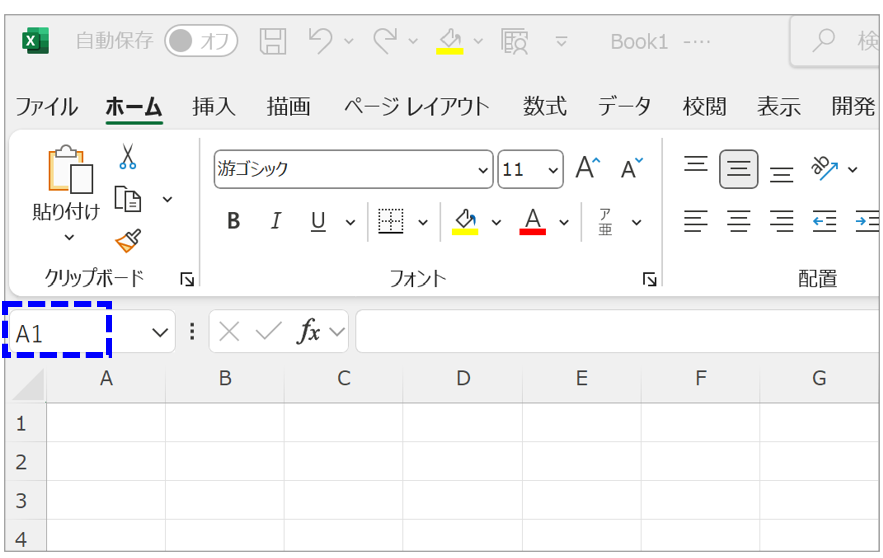Click the Enter checkmark formula icon
Viewport: 883px width, 558px height.
[x=269, y=332]
